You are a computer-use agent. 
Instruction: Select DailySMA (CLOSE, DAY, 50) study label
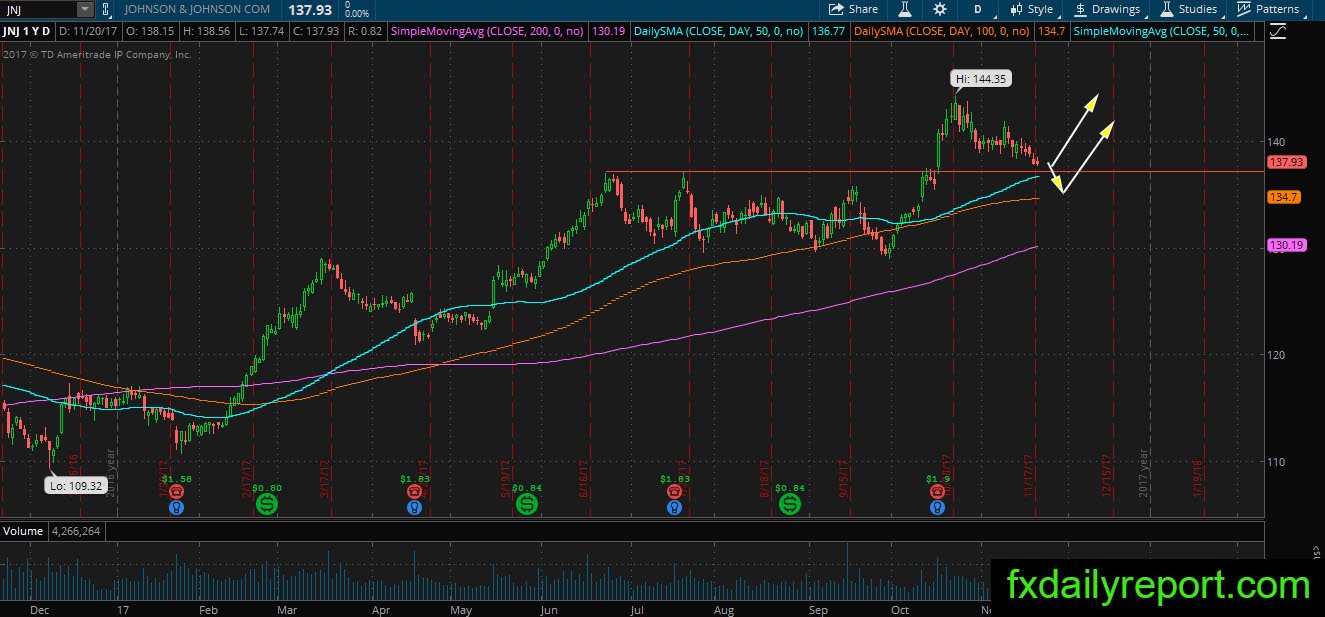click(718, 32)
